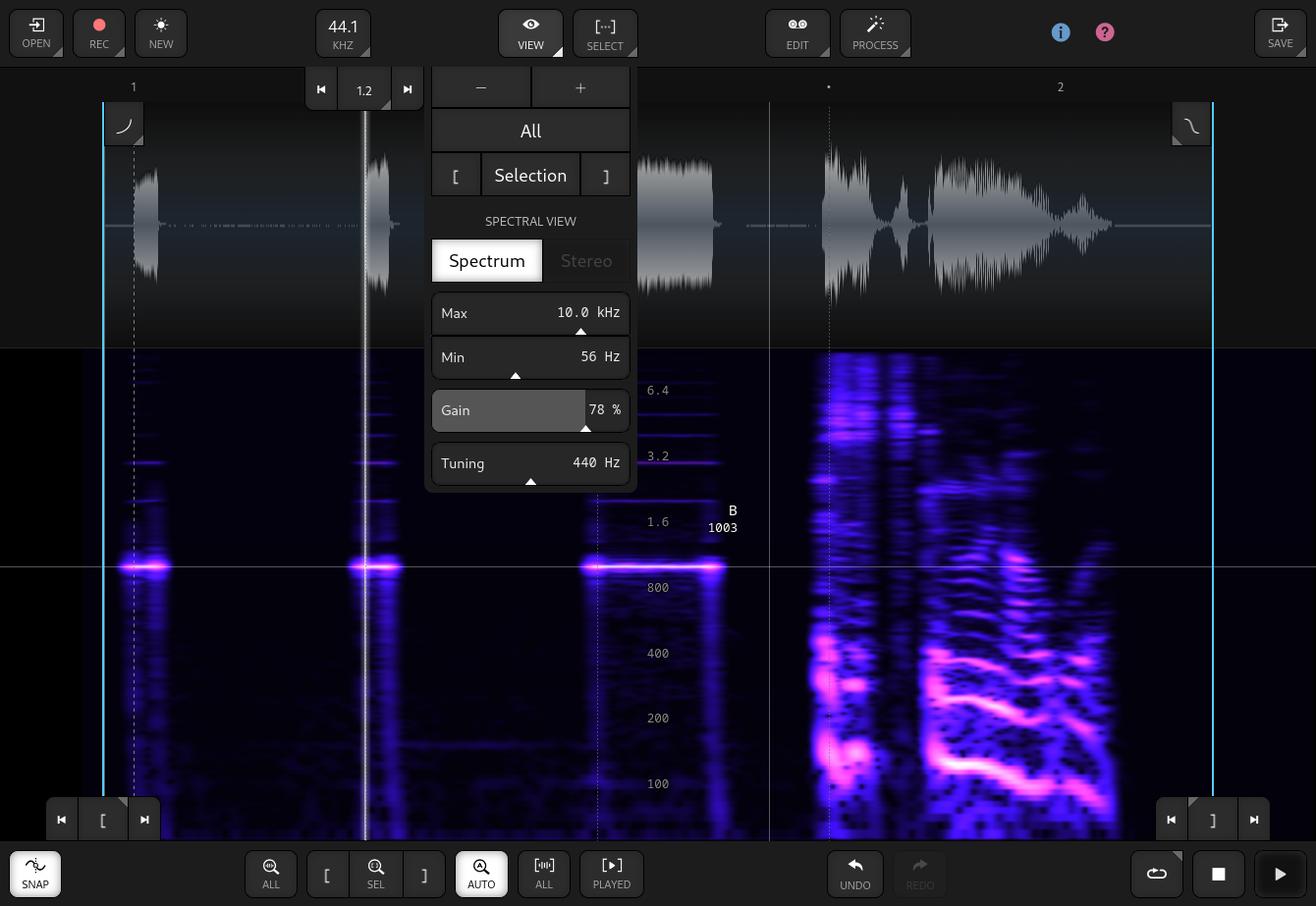This screenshot has width=1316, height=906.
Task: Click the zoom ALL magnifier button
Action: (x=271, y=873)
